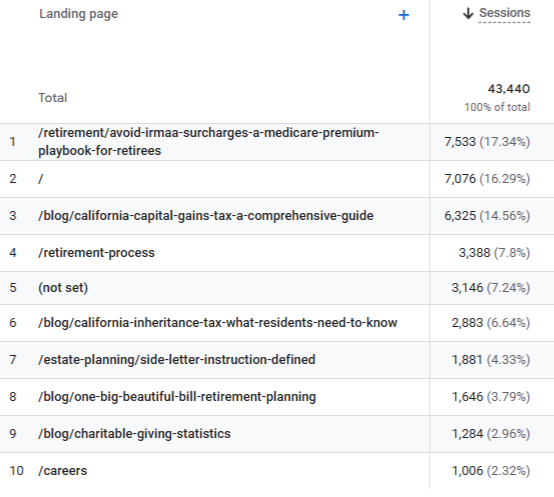This screenshot has height=497, width=554.
Task: Open the california-capital-gains-tax landing page entry
Action: pos(206,215)
